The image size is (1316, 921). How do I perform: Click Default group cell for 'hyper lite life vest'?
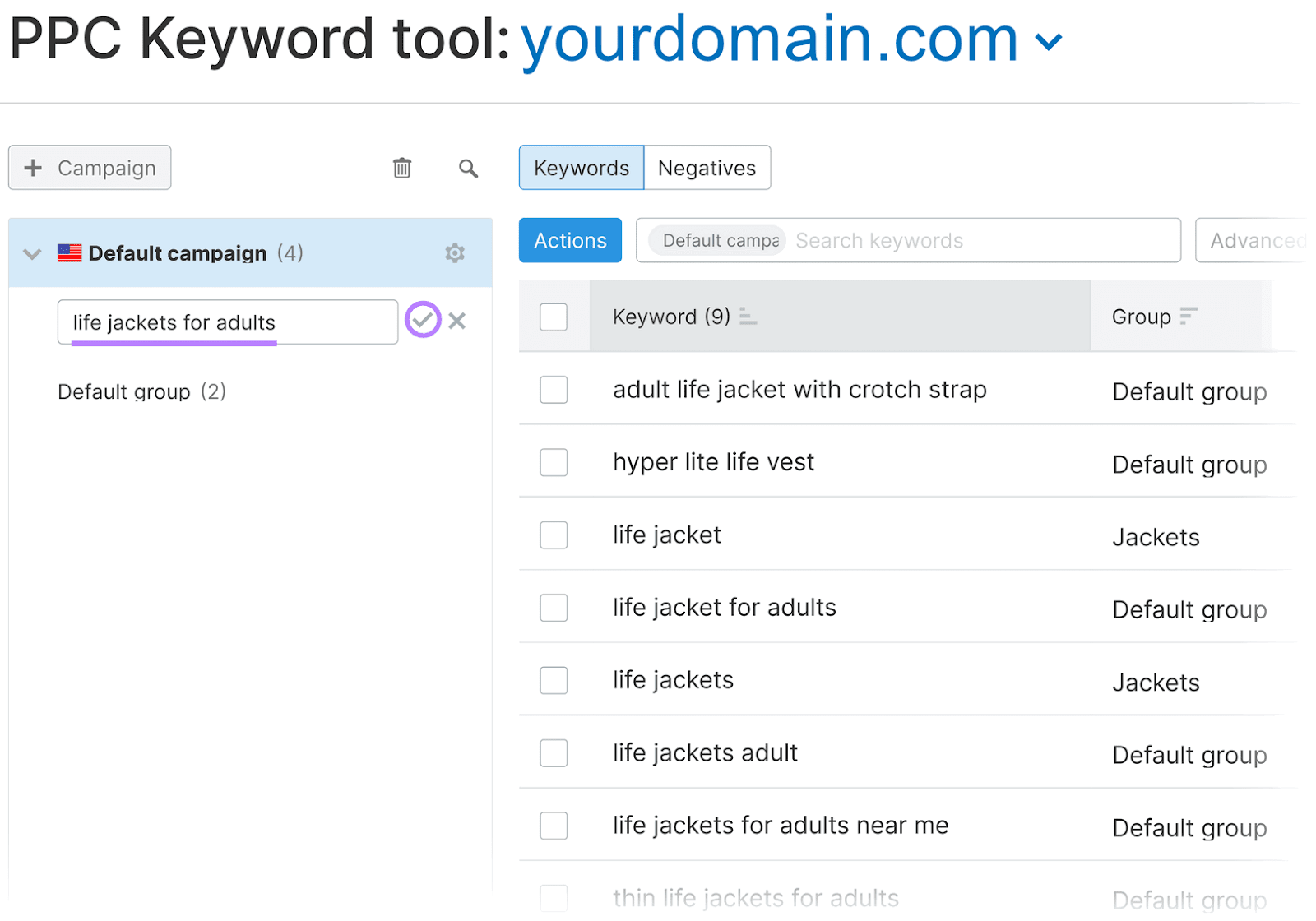click(x=1189, y=465)
